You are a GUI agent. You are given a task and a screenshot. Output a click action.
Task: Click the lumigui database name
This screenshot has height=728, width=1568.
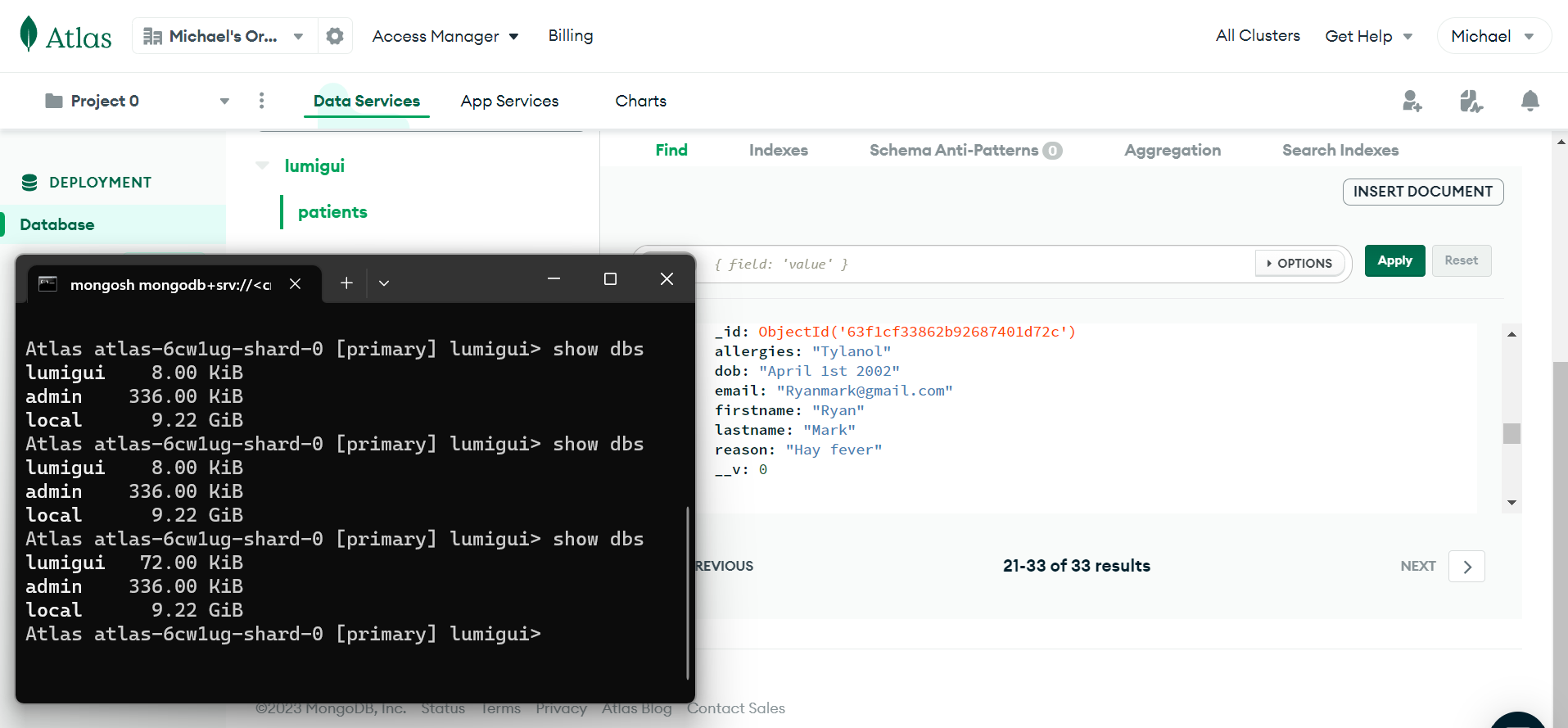tap(314, 165)
